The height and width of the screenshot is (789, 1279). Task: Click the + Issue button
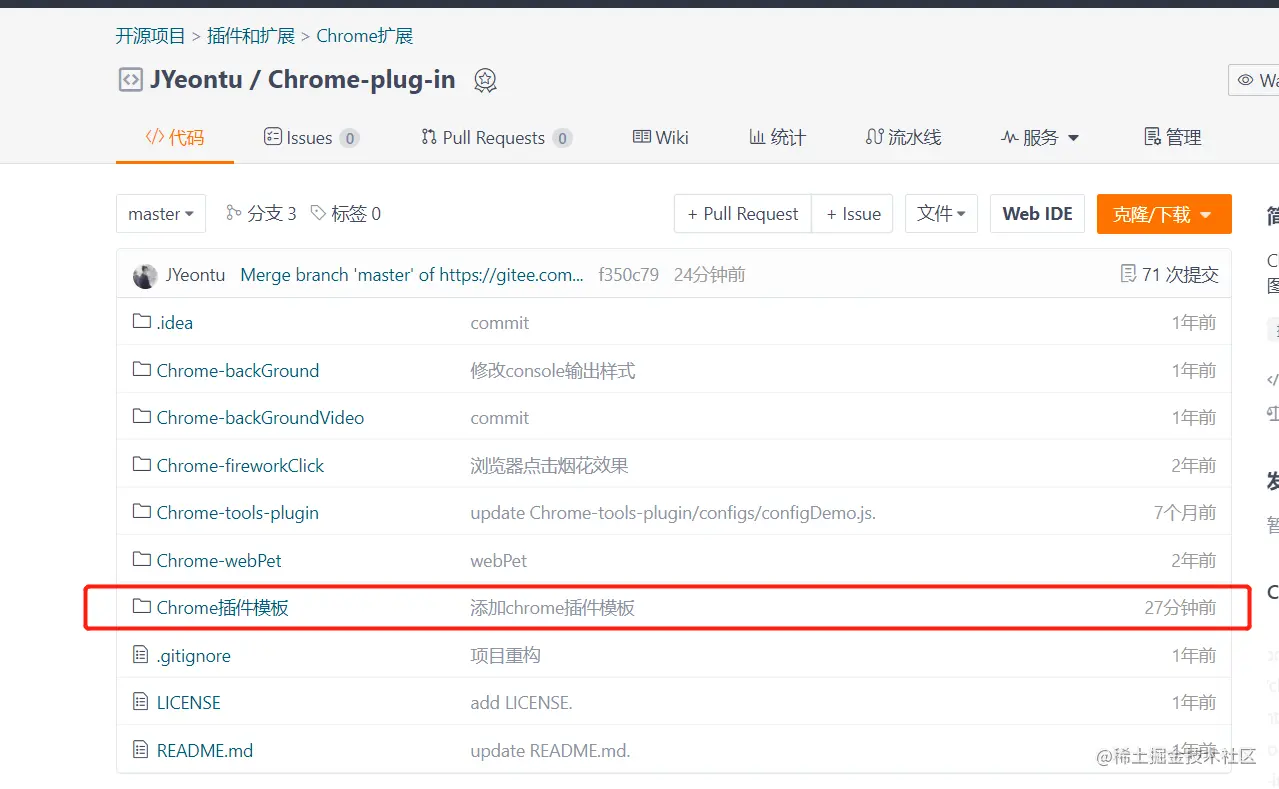click(853, 214)
